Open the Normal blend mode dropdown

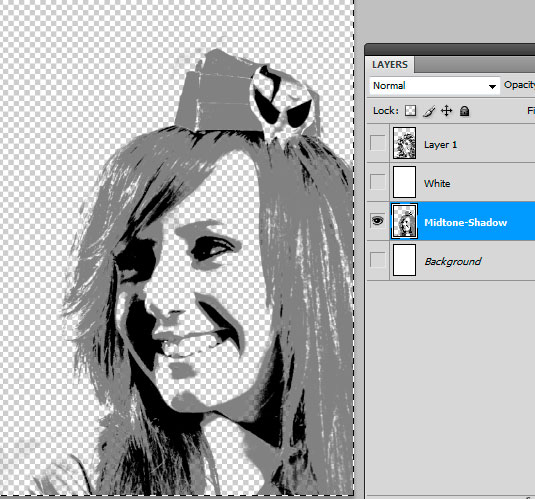click(x=434, y=85)
